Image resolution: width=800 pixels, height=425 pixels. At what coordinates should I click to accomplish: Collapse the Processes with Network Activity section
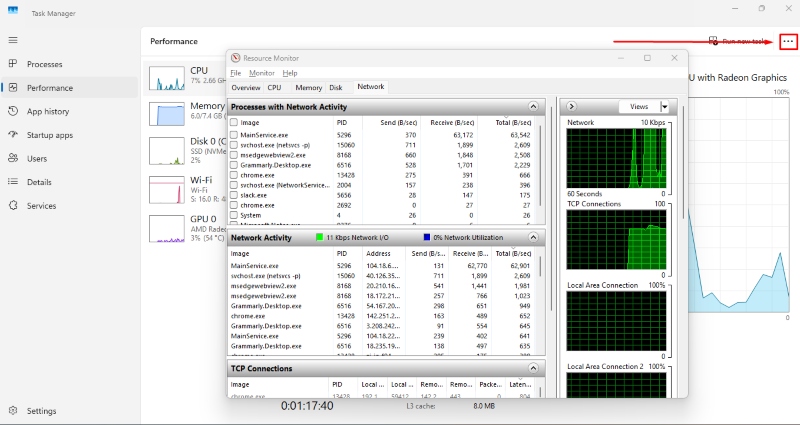[x=537, y=107]
